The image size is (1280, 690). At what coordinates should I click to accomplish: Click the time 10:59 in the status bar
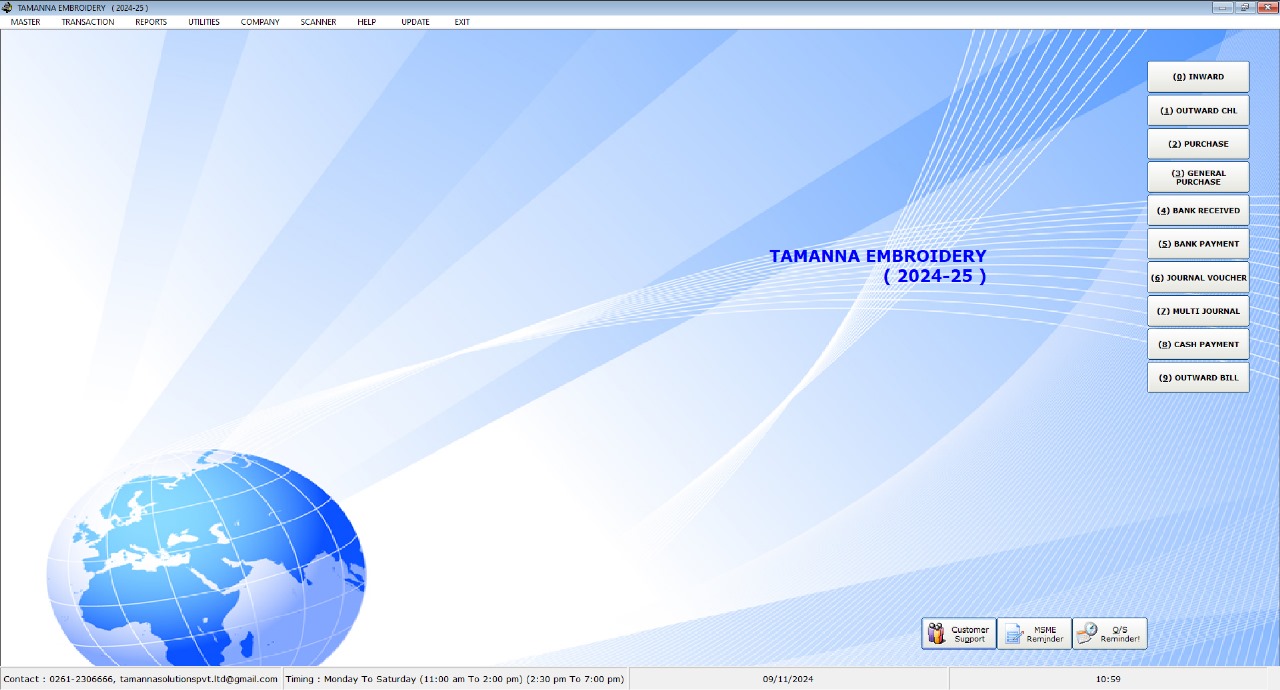pyautogui.click(x=1108, y=679)
